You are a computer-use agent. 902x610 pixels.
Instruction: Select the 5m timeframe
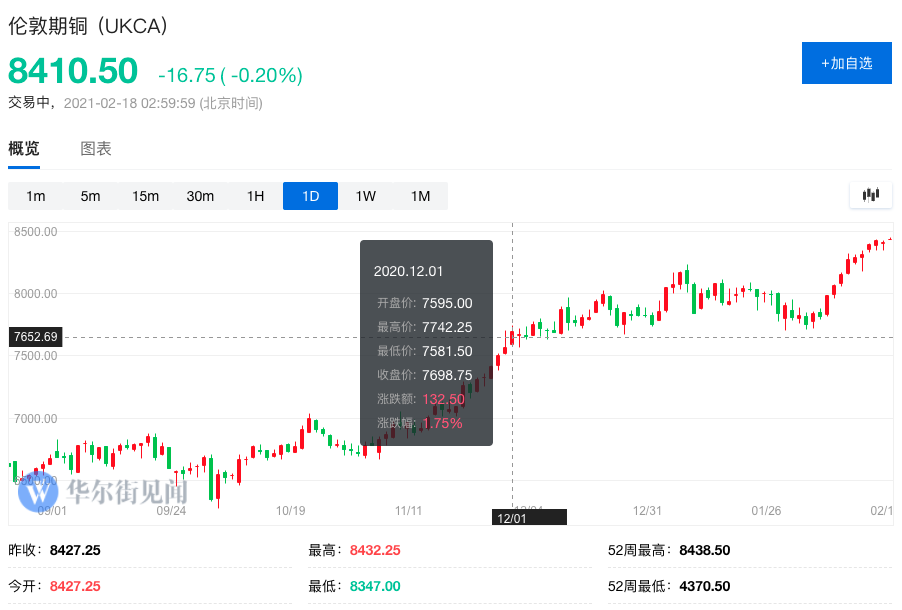(90, 196)
